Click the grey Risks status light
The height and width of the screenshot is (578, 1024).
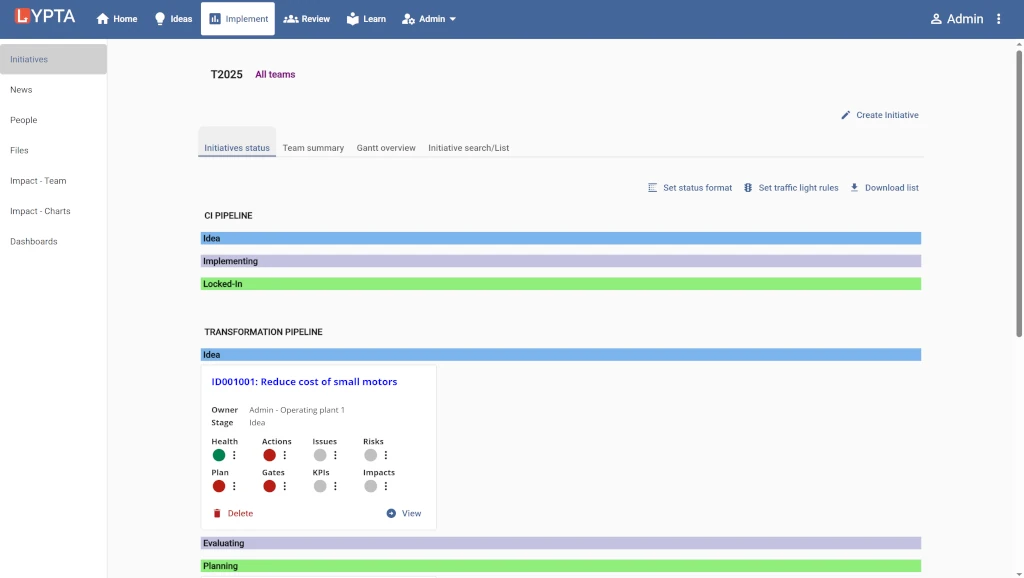point(370,455)
